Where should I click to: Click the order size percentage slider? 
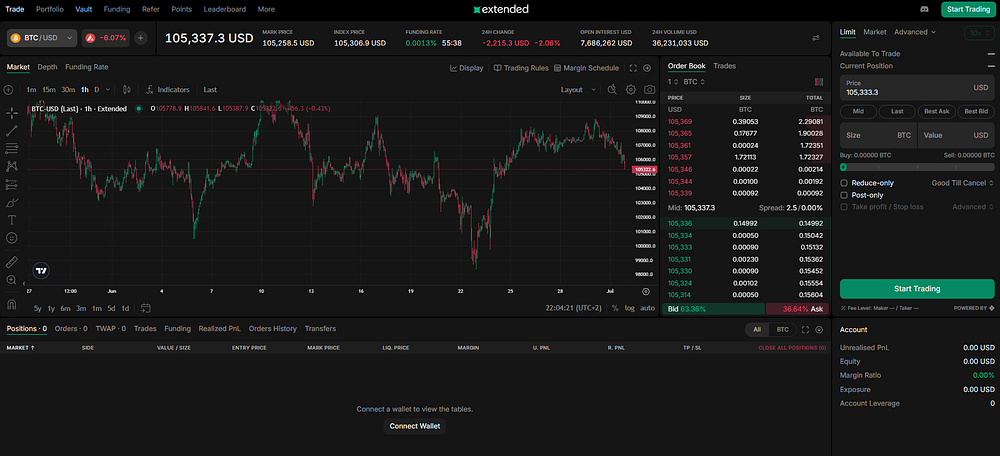[x=917, y=167]
